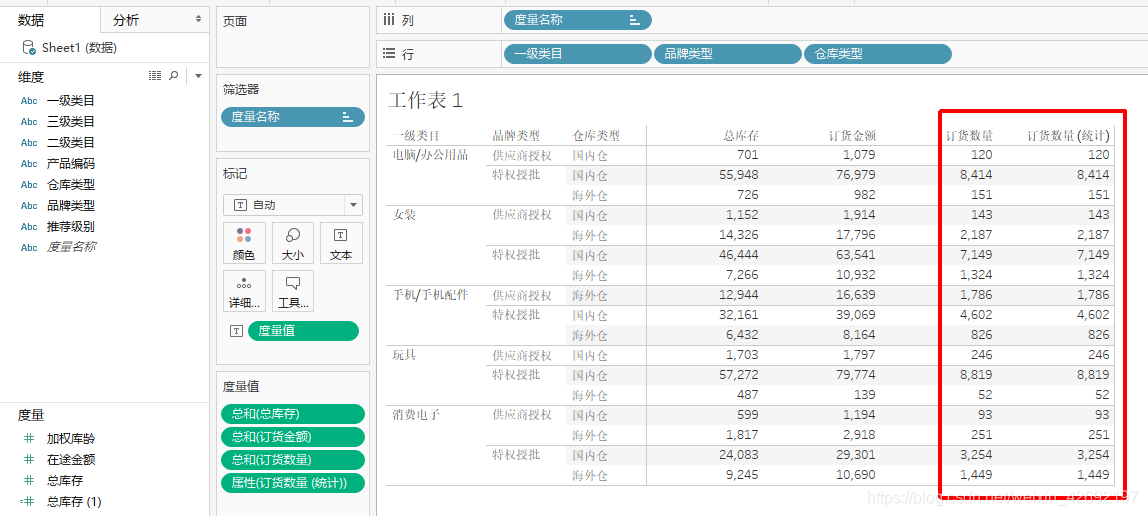The image size is (1148, 516).
Task: Click the 页面 shelf area
Action: [293, 37]
